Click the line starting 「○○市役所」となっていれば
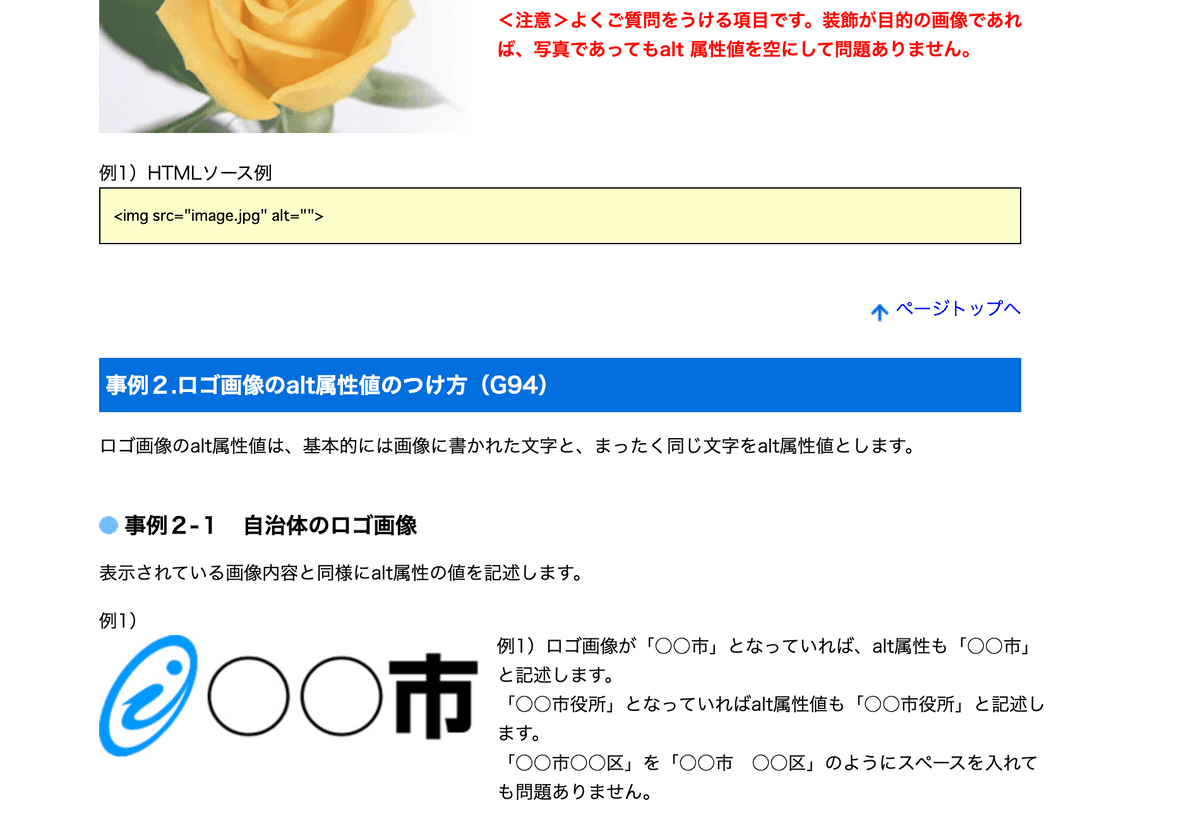 tap(770, 704)
